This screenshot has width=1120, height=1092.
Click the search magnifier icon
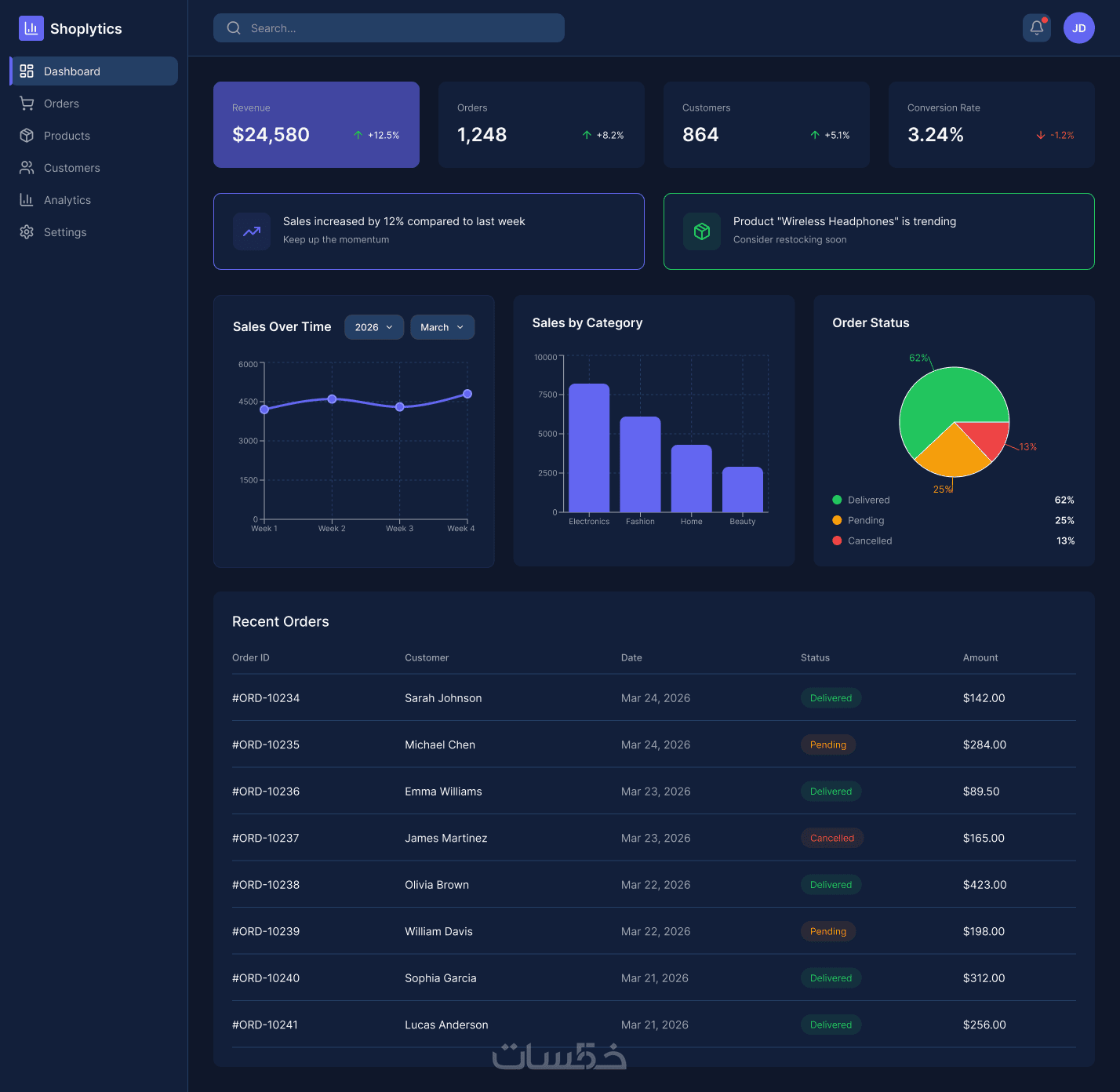[234, 28]
